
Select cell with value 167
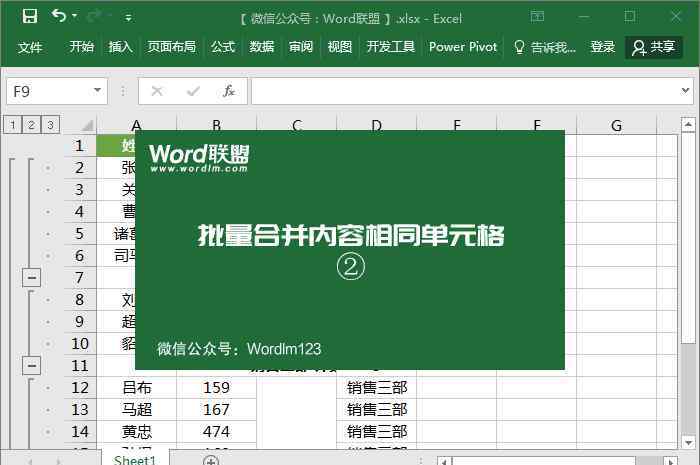pyautogui.click(x=217, y=409)
